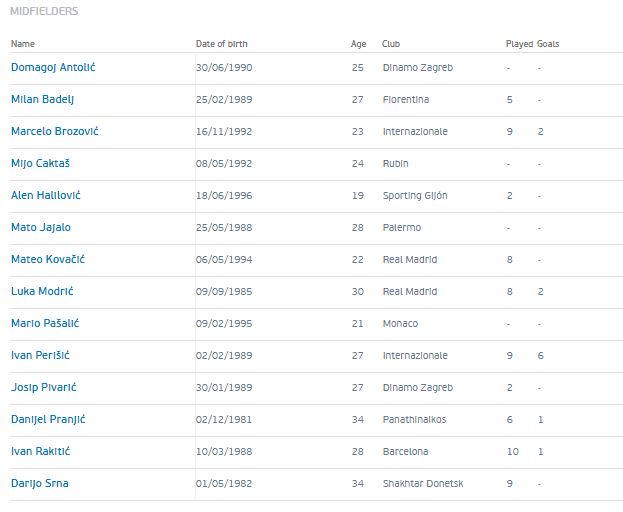Select birth date 02/12/1981 cell
The height and width of the screenshot is (512, 623).
(x=224, y=419)
